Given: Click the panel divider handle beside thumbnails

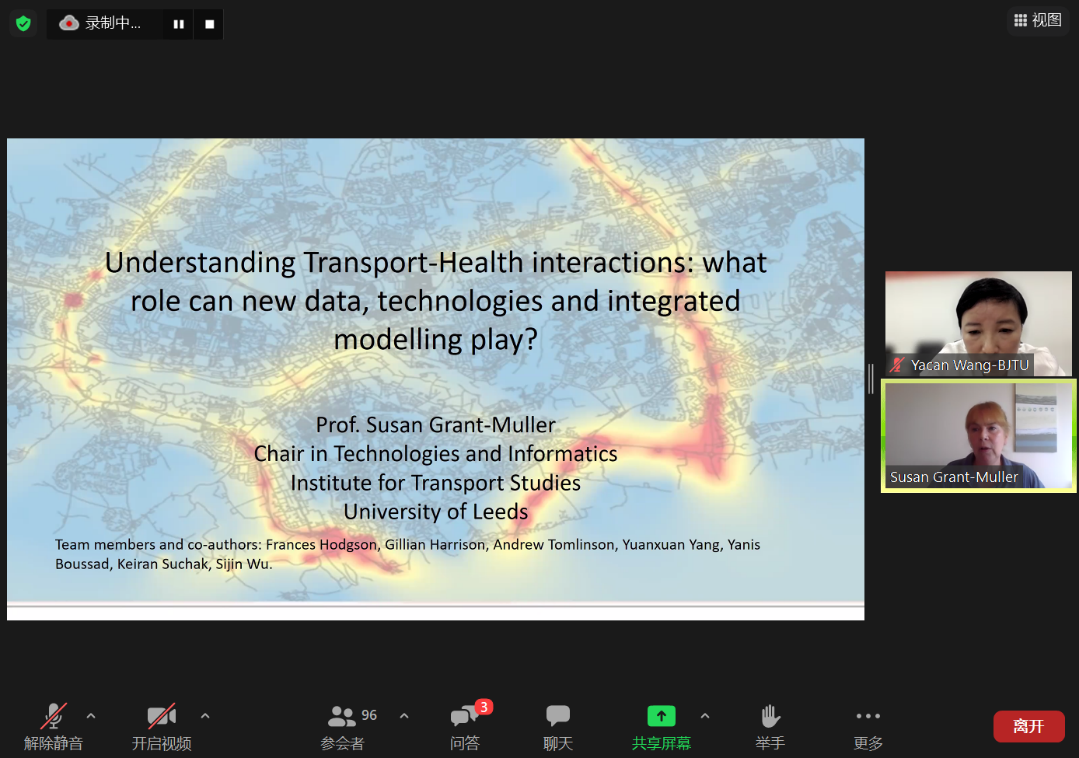Looking at the screenshot, I should [x=871, y=379].
